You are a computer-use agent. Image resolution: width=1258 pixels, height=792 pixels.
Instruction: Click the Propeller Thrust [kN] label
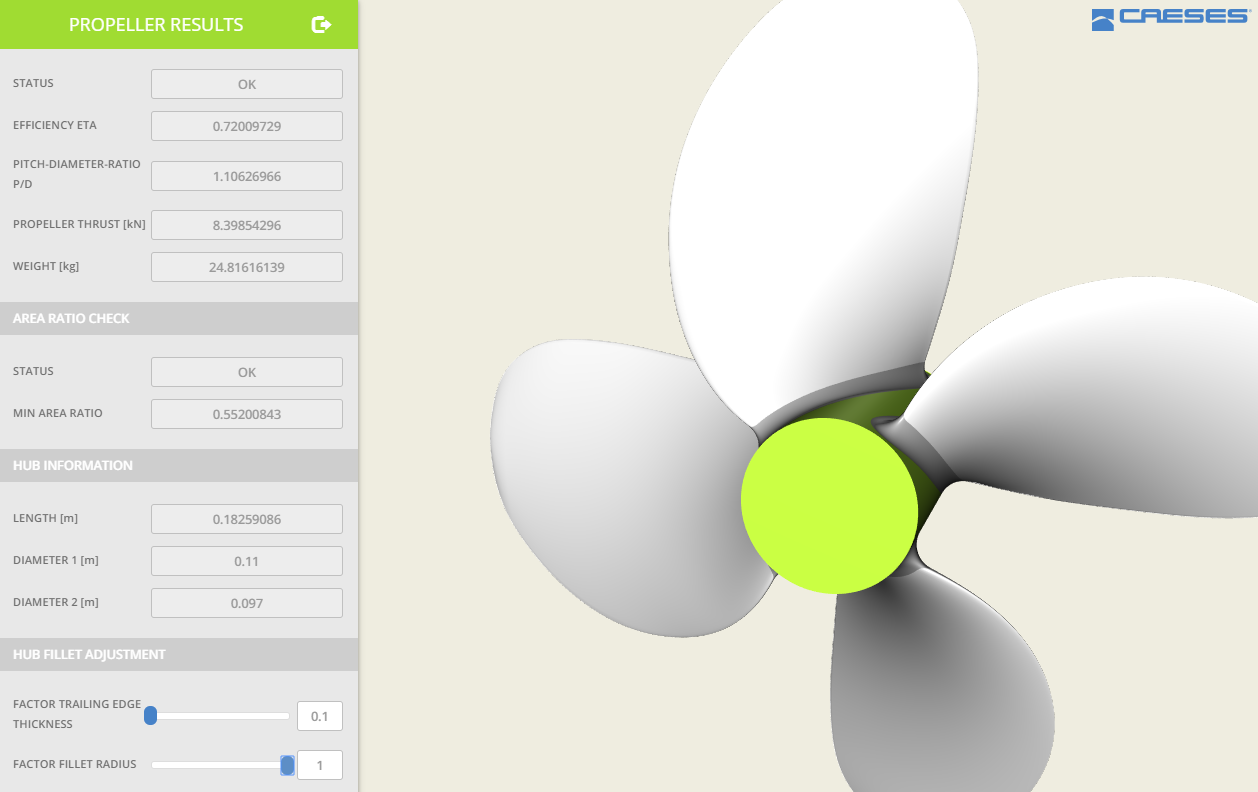[x=79, y=224]
